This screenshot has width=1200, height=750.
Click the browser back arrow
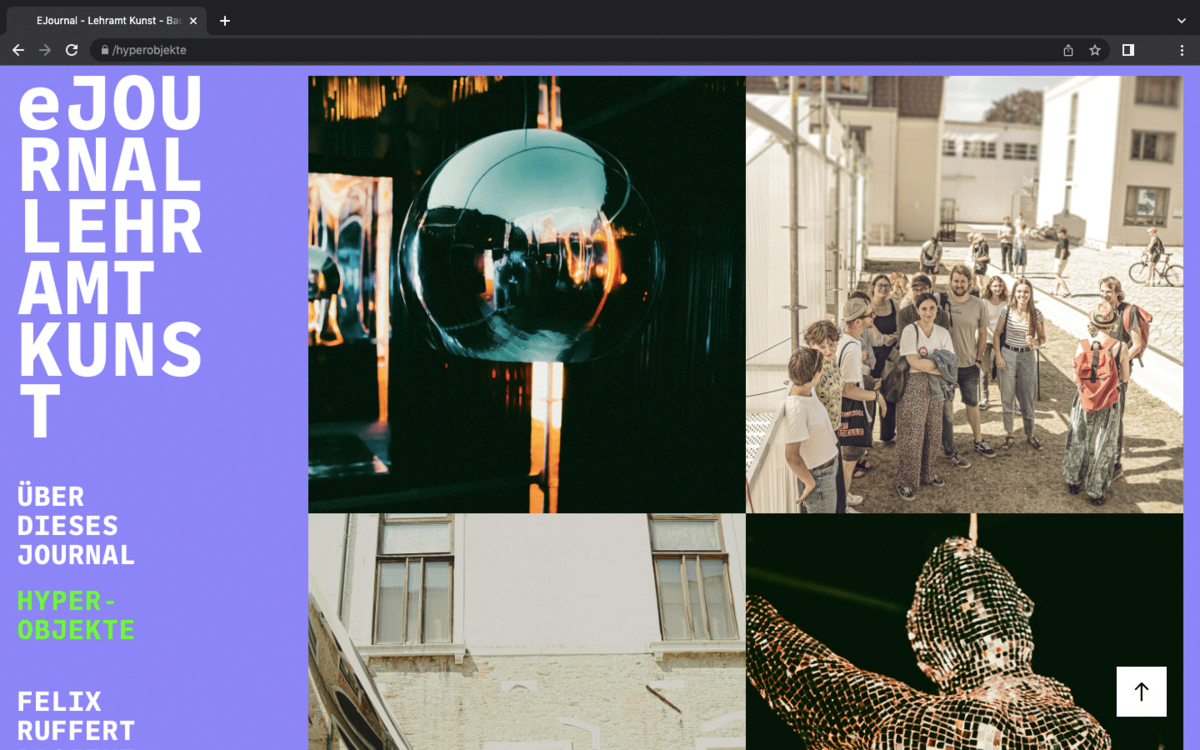pos(18,50)
